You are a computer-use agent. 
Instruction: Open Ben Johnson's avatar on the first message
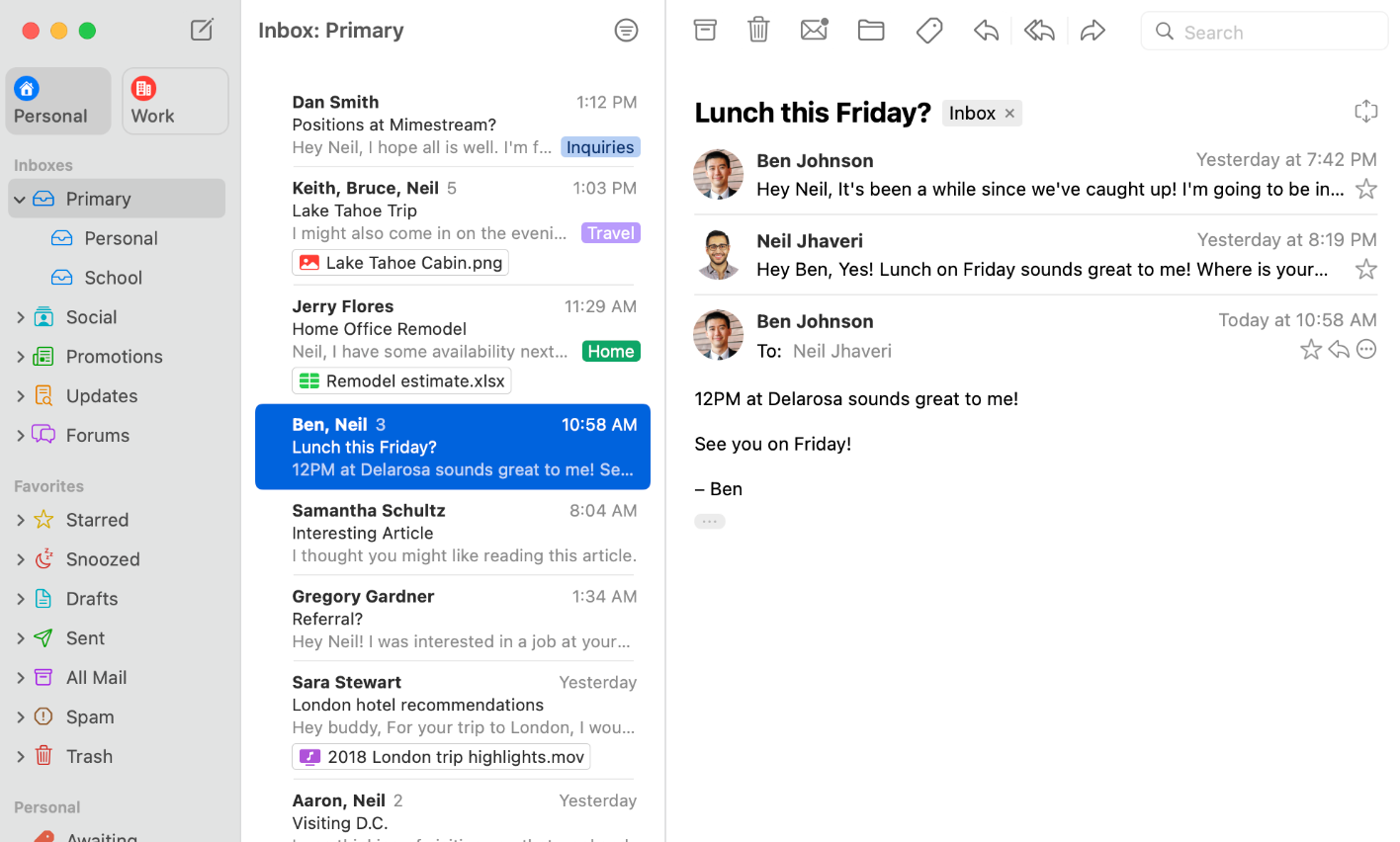(719, 174)
